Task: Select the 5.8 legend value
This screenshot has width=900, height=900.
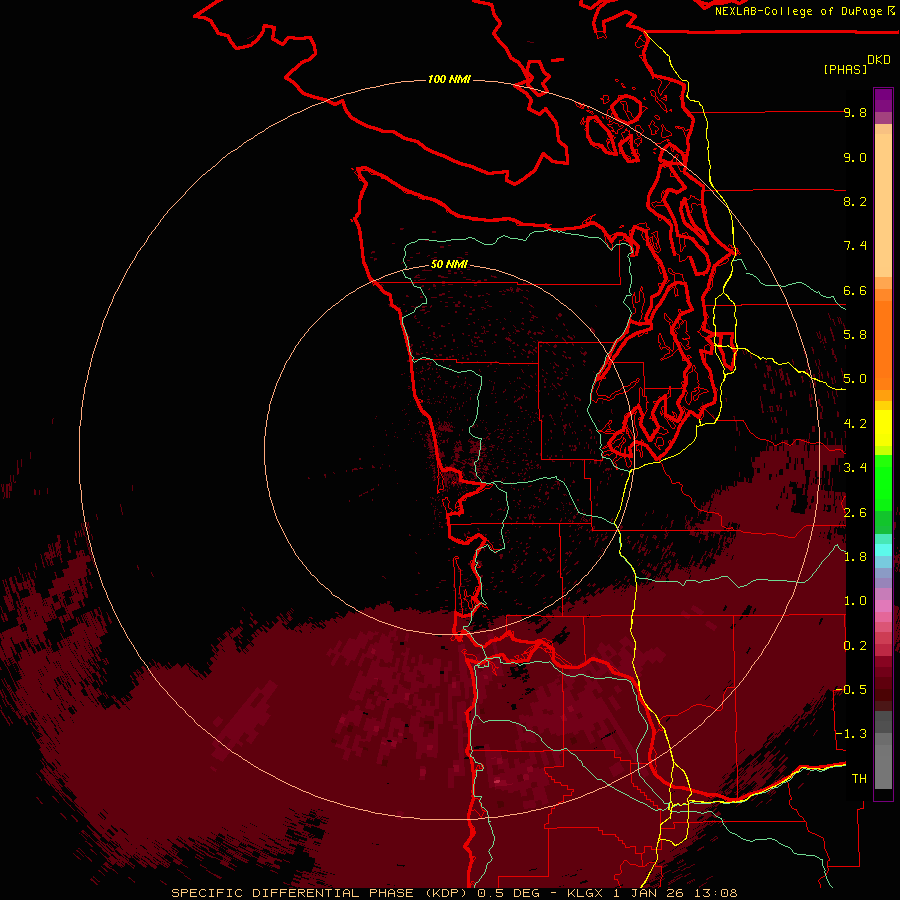Action: [855, 335]
